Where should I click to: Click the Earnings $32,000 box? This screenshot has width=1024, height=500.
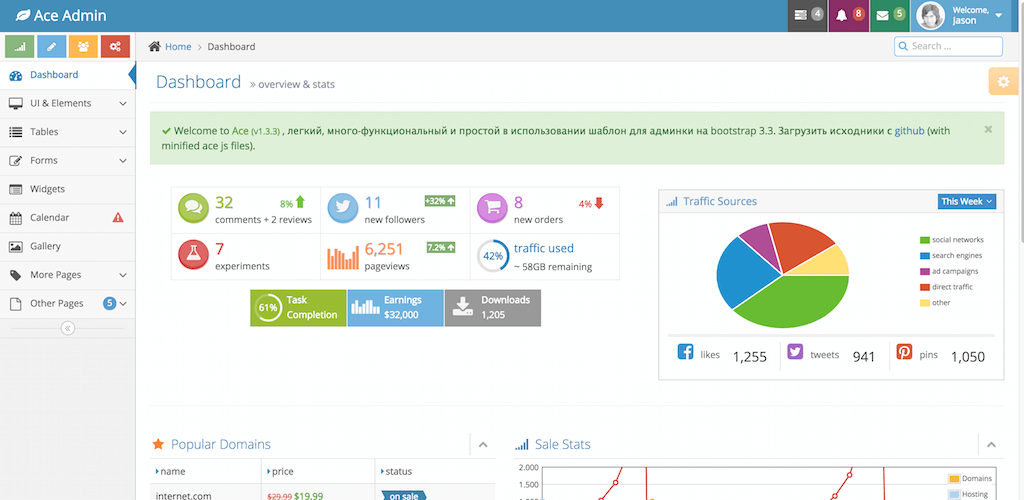tap(396, 308)
